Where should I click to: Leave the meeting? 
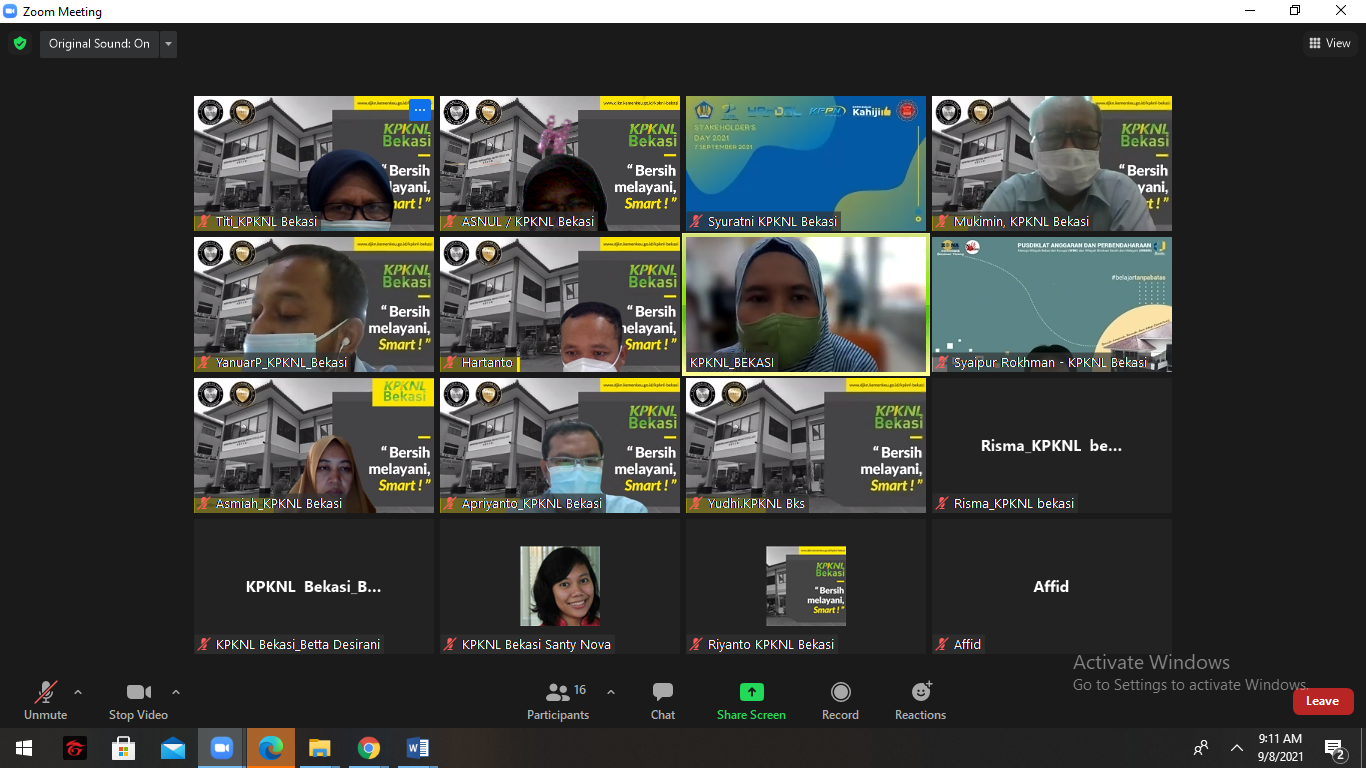click(1322, 701)
